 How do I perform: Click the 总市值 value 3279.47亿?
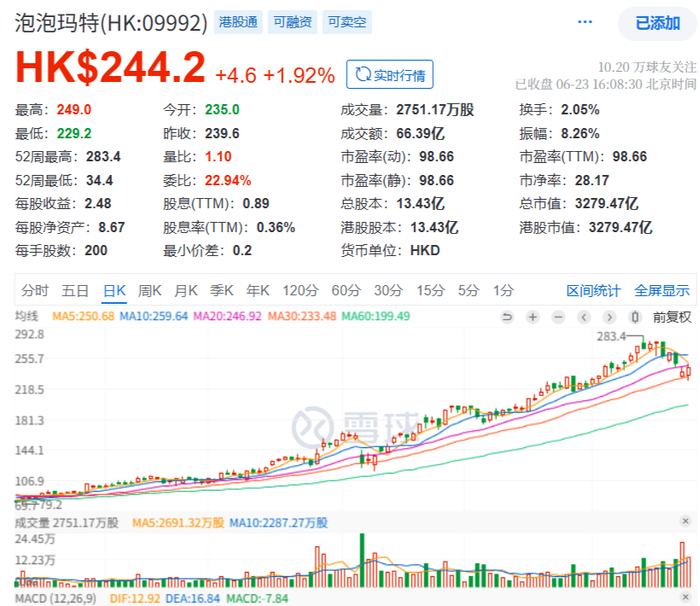pos(607,204)
